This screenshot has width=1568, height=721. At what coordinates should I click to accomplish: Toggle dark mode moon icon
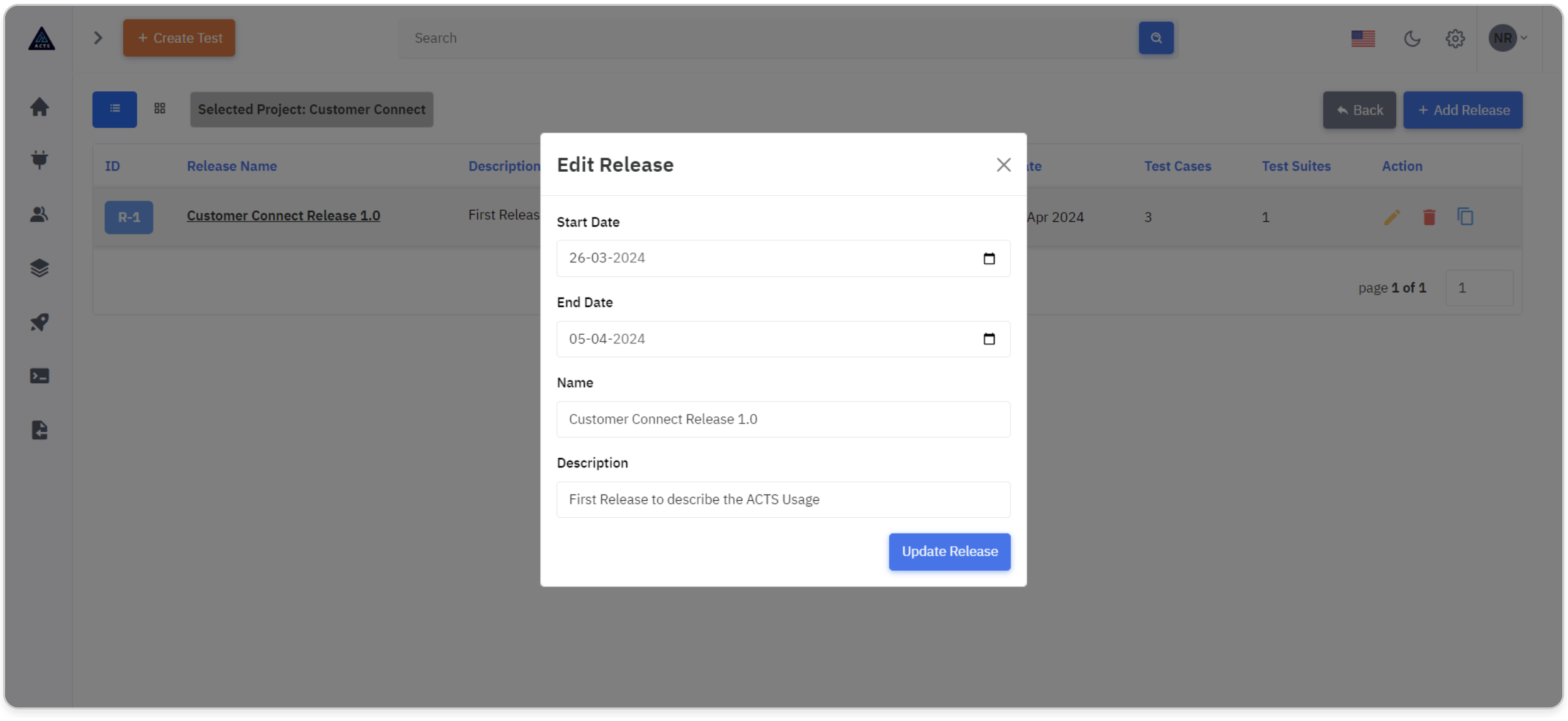[1412, 38]
